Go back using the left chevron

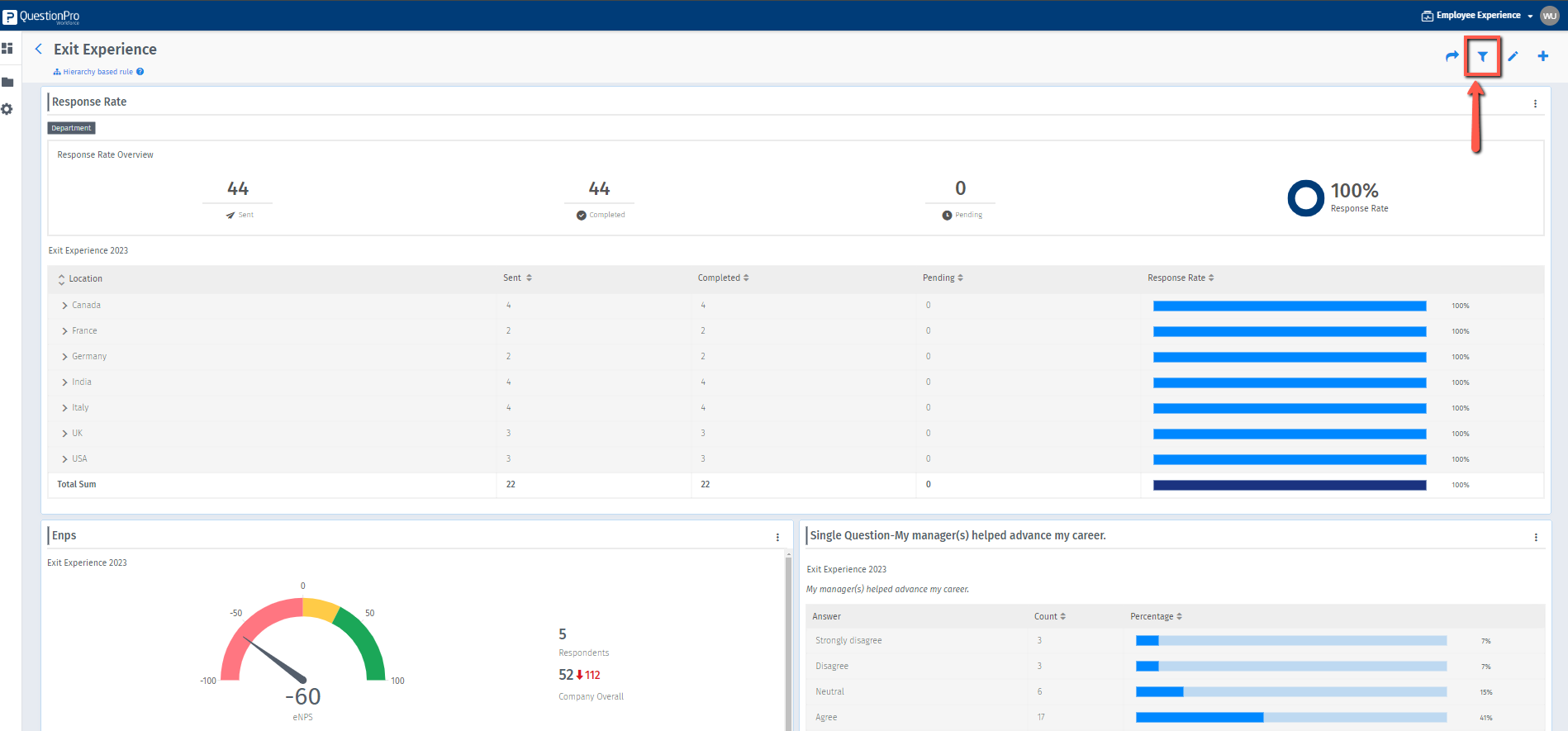(39, 50)
